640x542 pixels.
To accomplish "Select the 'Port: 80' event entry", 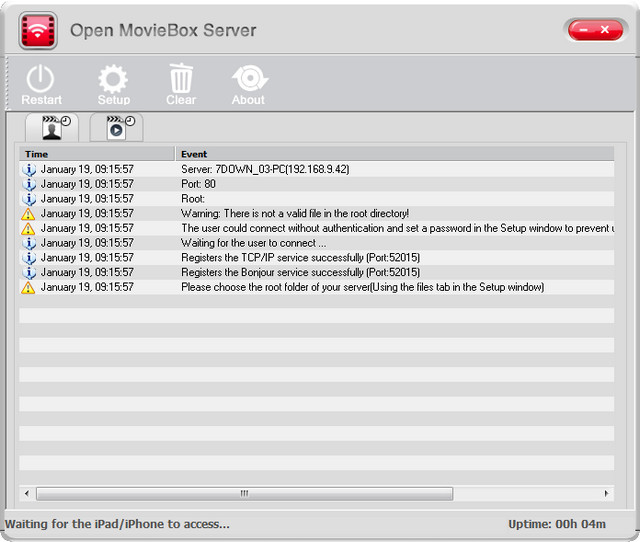I will coord(198,184).
